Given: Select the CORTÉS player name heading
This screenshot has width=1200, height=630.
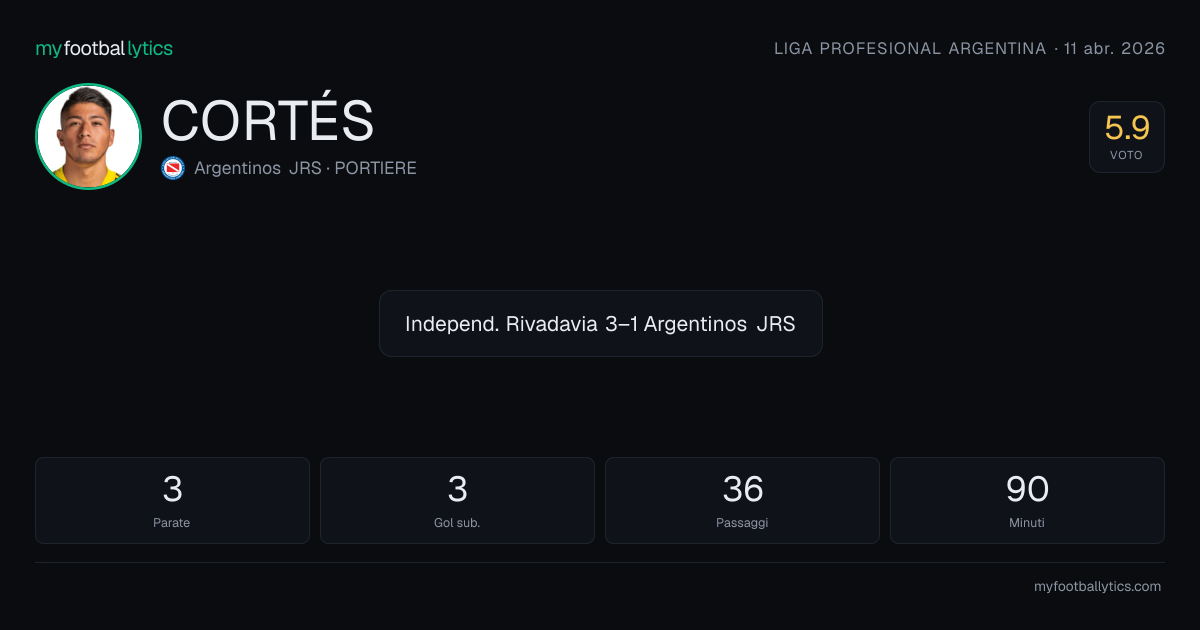Looking at the screenshot, I should coord(268,121).
